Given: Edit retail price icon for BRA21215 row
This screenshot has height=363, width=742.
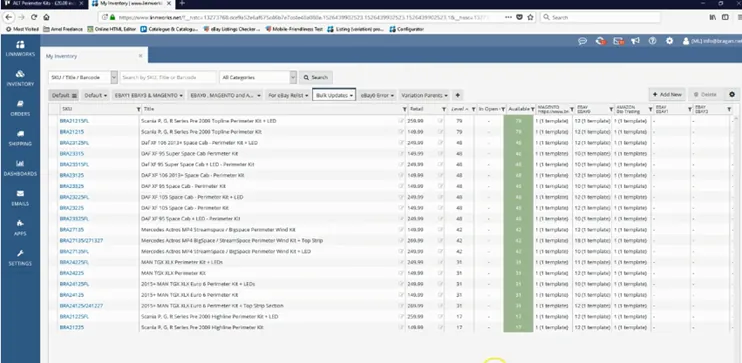Looking at the screenshot, I should pyautogui.click(x=441, y=132).
